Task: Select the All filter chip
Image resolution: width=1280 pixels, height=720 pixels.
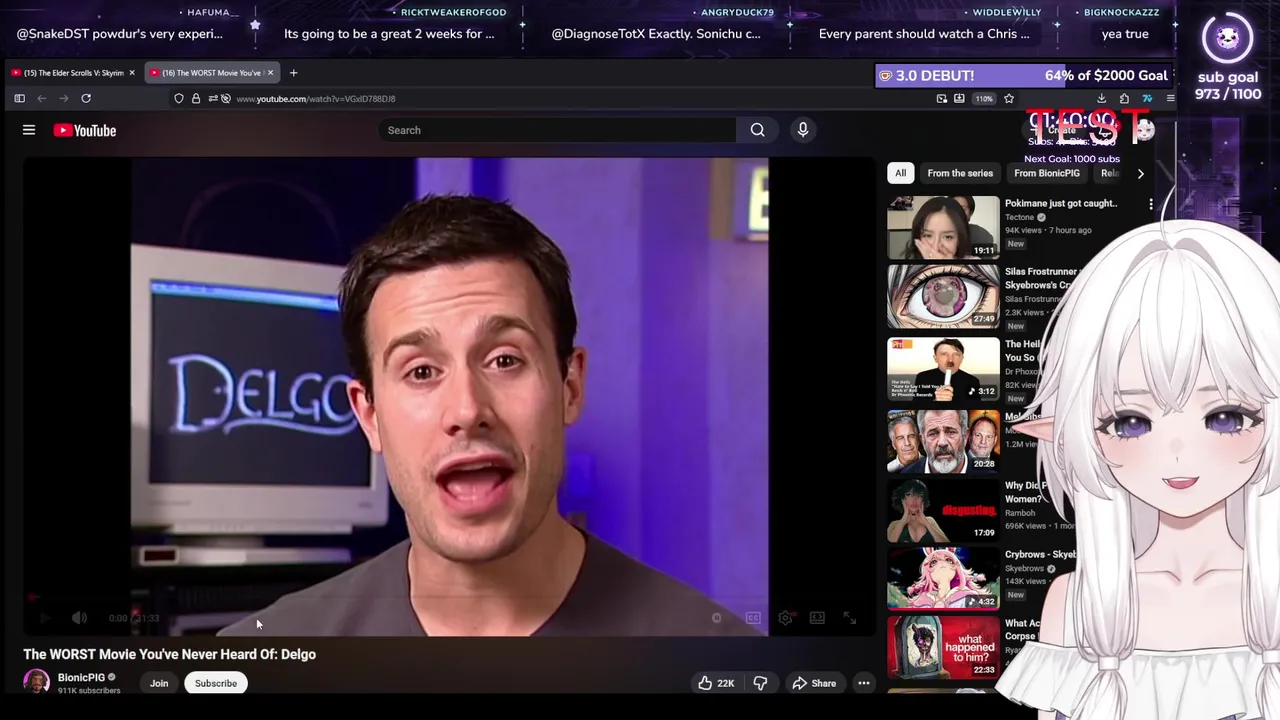Action: (x=900, y=173)
